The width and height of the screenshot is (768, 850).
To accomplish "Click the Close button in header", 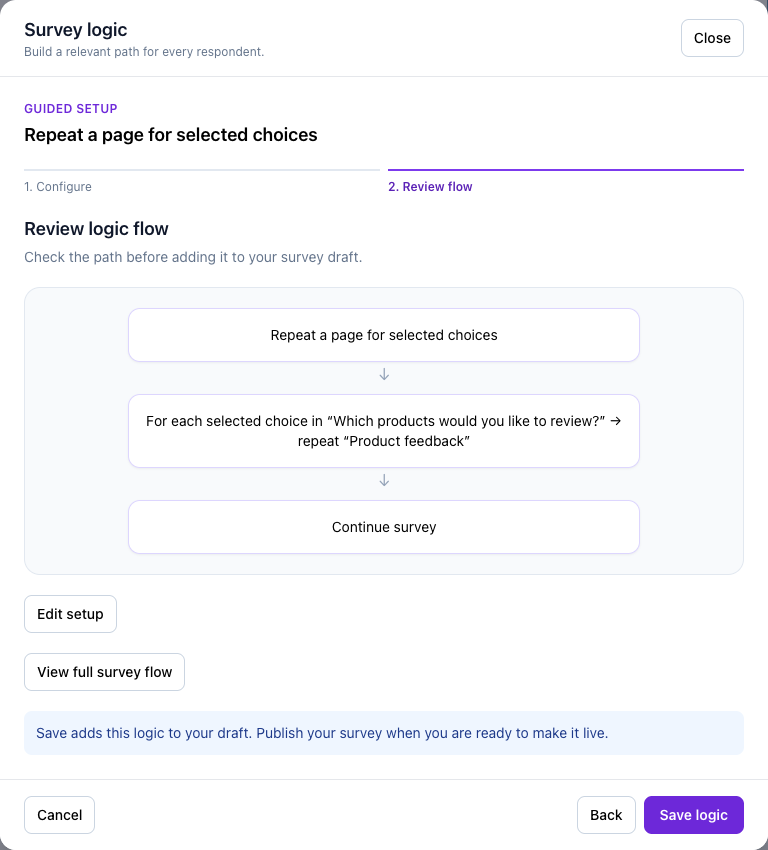I will coord(712,38).
